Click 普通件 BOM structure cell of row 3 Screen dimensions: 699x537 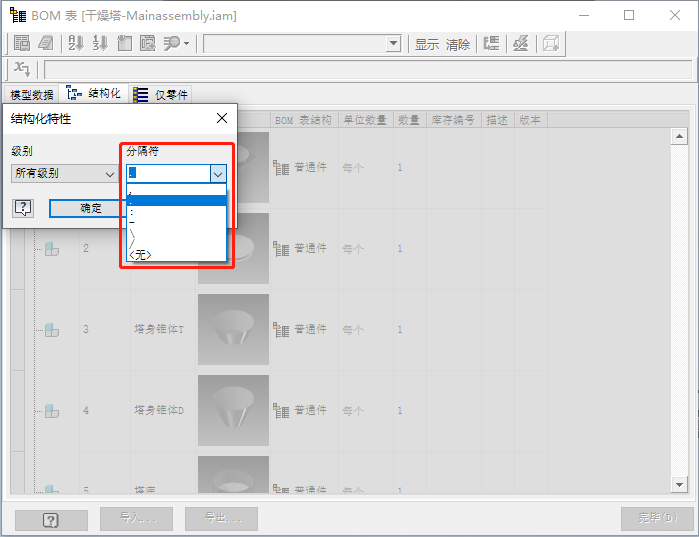[x=304, y=329]
